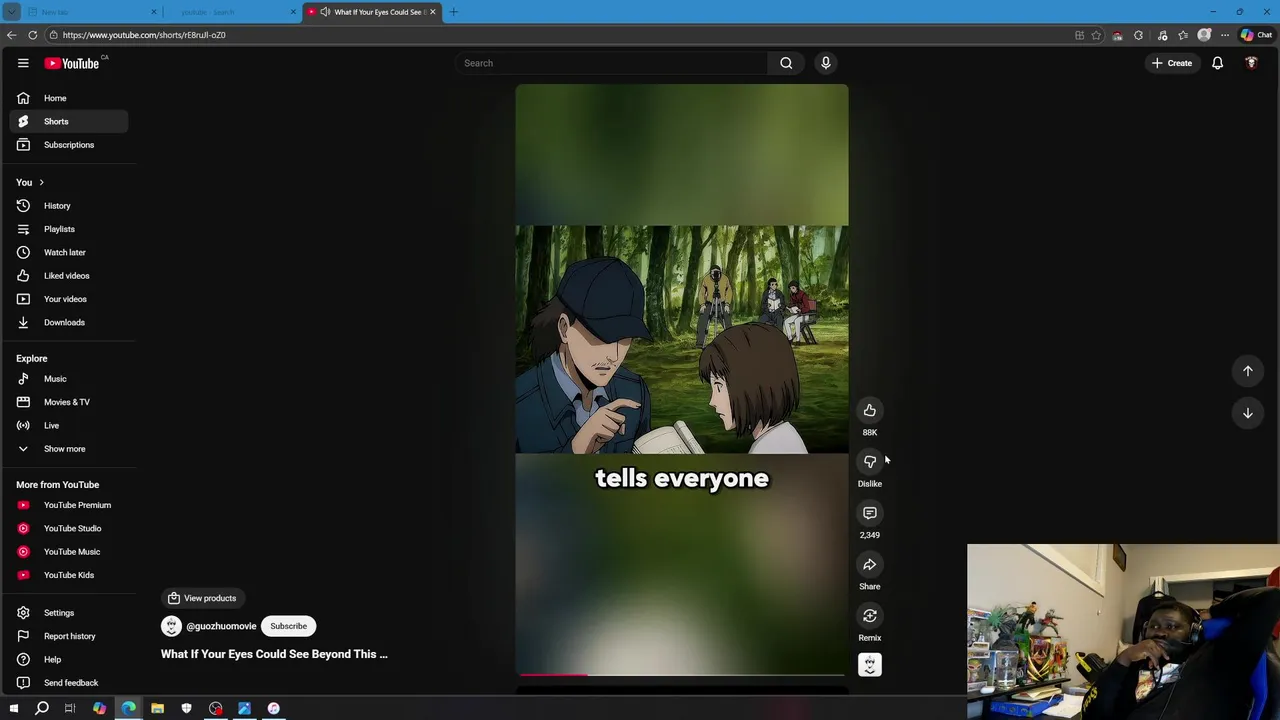Start voice search with microphone
The image size is (1280, 720).
(826, 63)
